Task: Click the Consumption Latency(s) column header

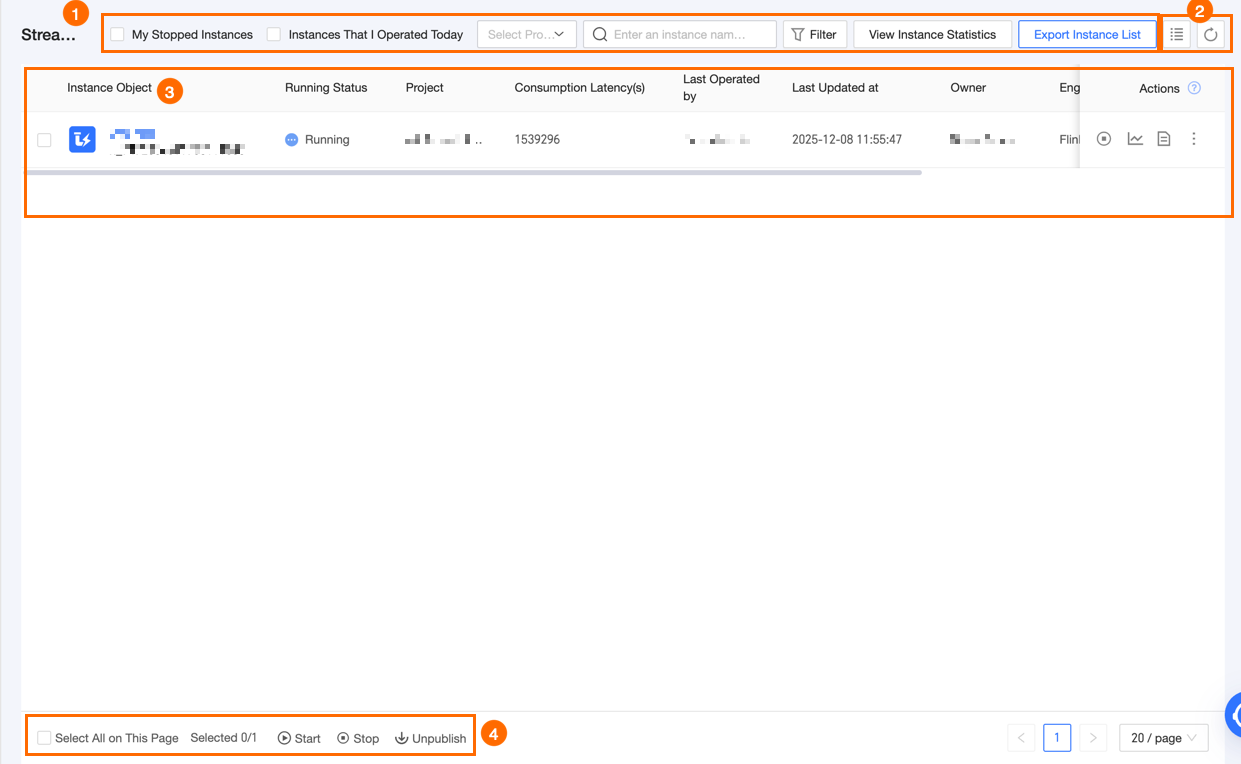Action: click(579, 88)
